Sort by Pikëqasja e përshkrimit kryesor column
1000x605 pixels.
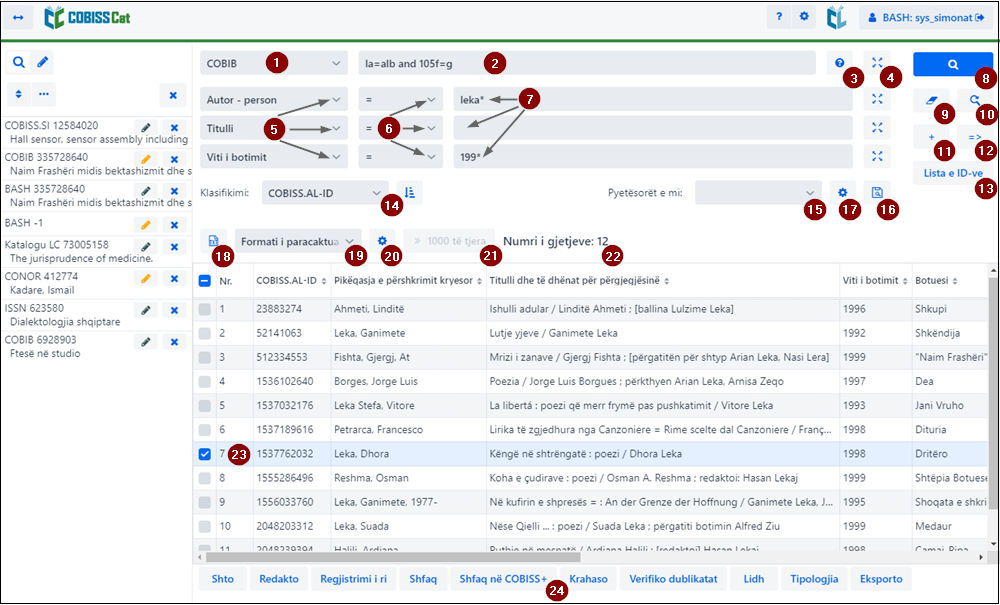[408, 281]
